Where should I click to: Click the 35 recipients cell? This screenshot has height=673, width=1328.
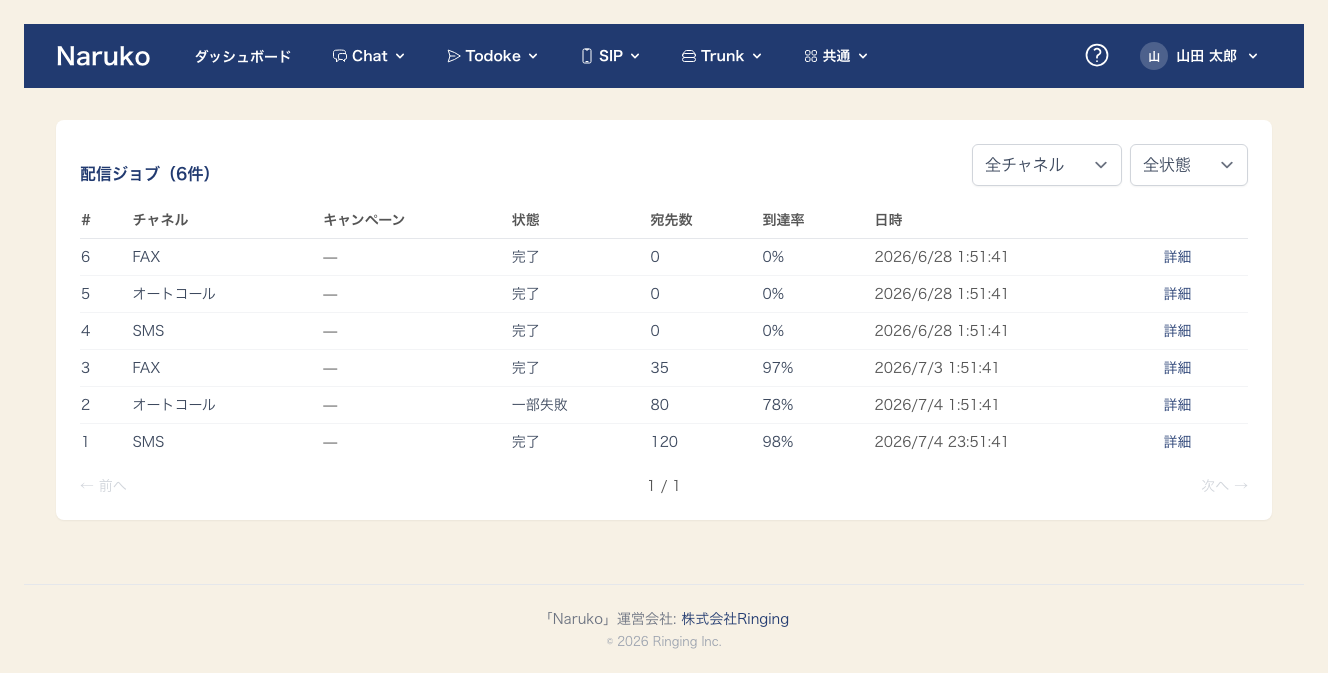pyautogui.click(x=660, y=368)
